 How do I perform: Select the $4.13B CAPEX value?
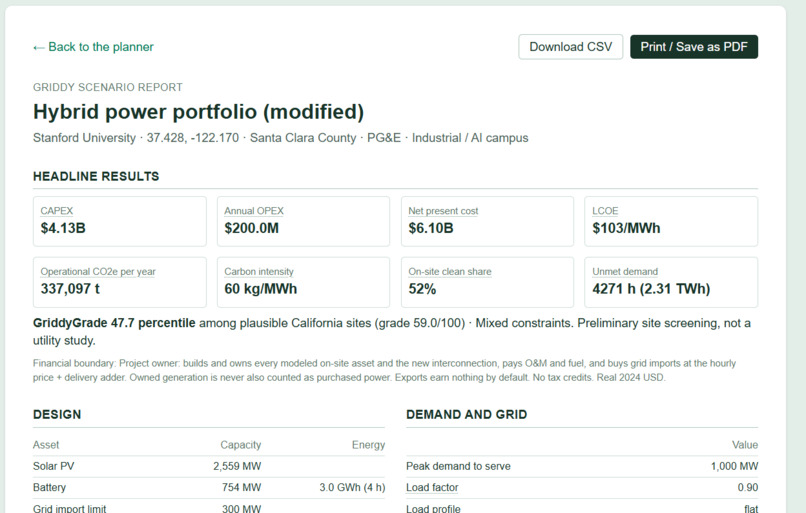click(63, 228)
